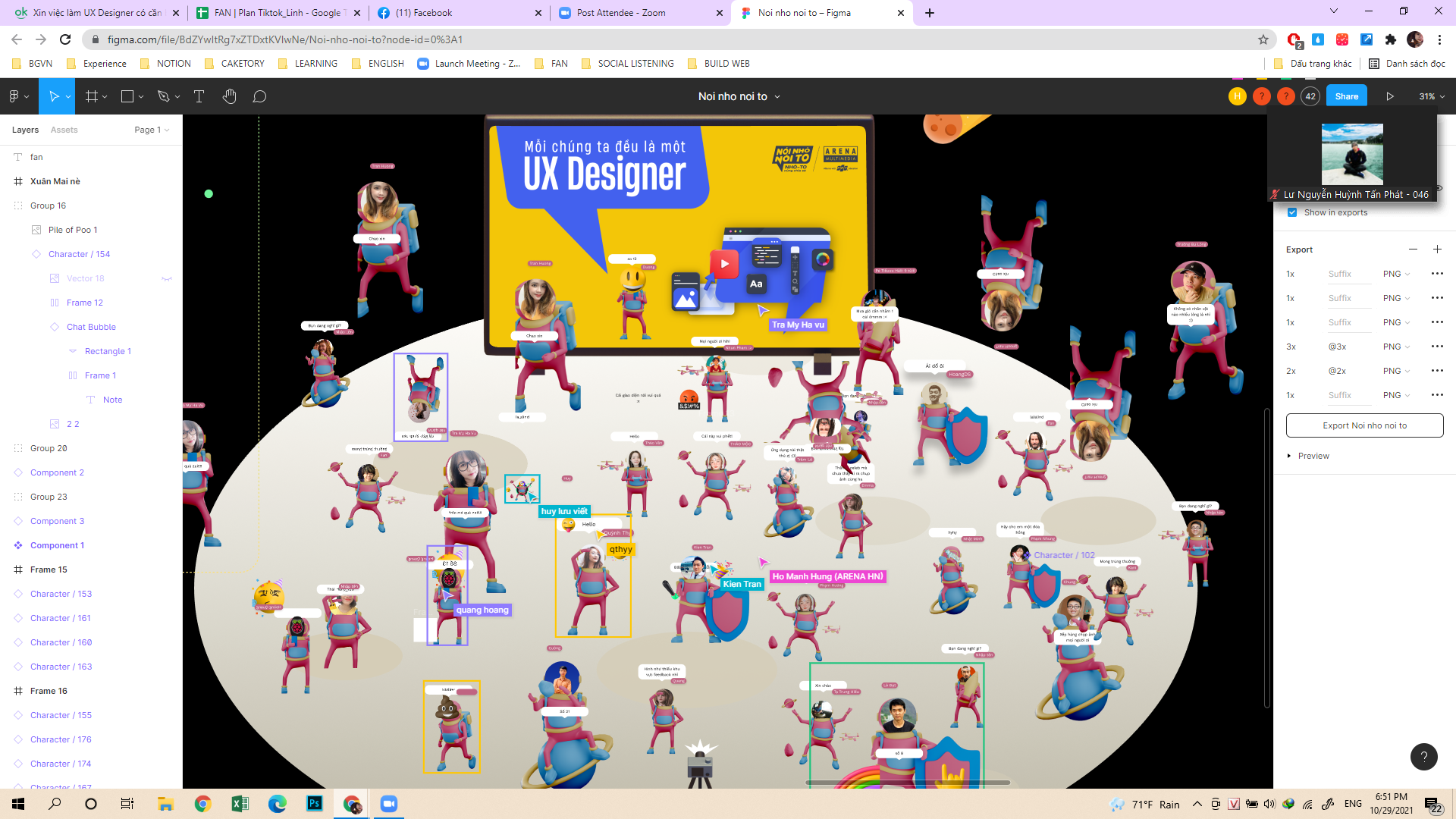This screenshot has height=819, width=1456.
Task: Open Photoshop from the taskbar
Action: tap(314, 803)
